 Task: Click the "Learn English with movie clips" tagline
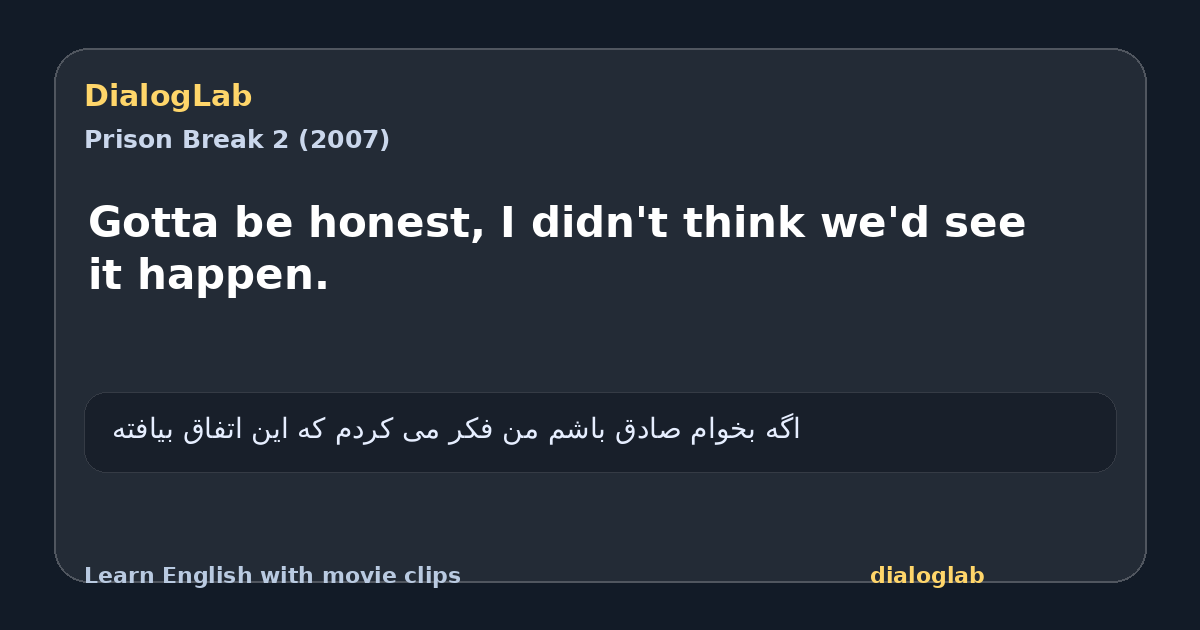272,576
